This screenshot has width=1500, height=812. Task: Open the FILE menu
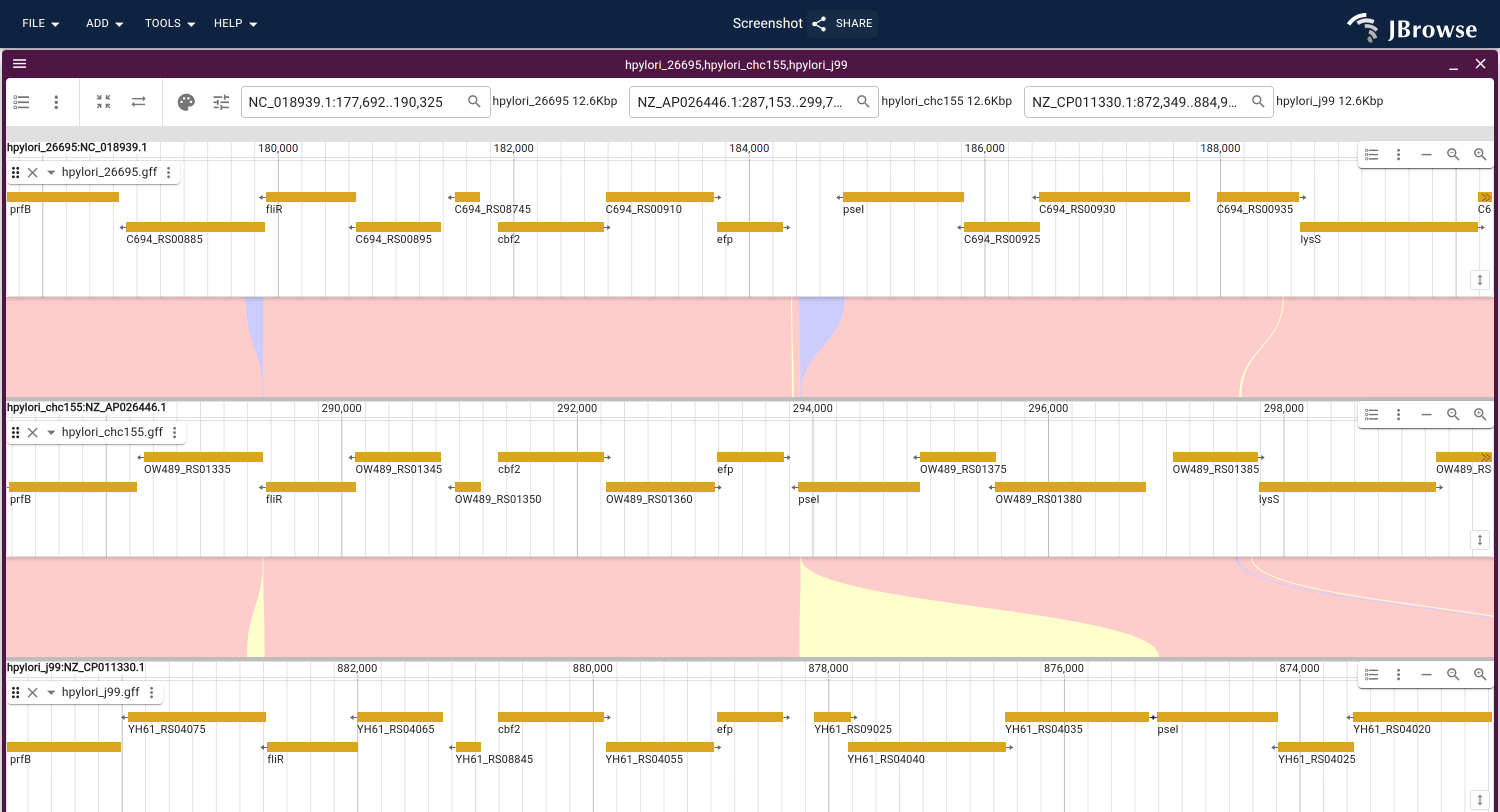41,23
